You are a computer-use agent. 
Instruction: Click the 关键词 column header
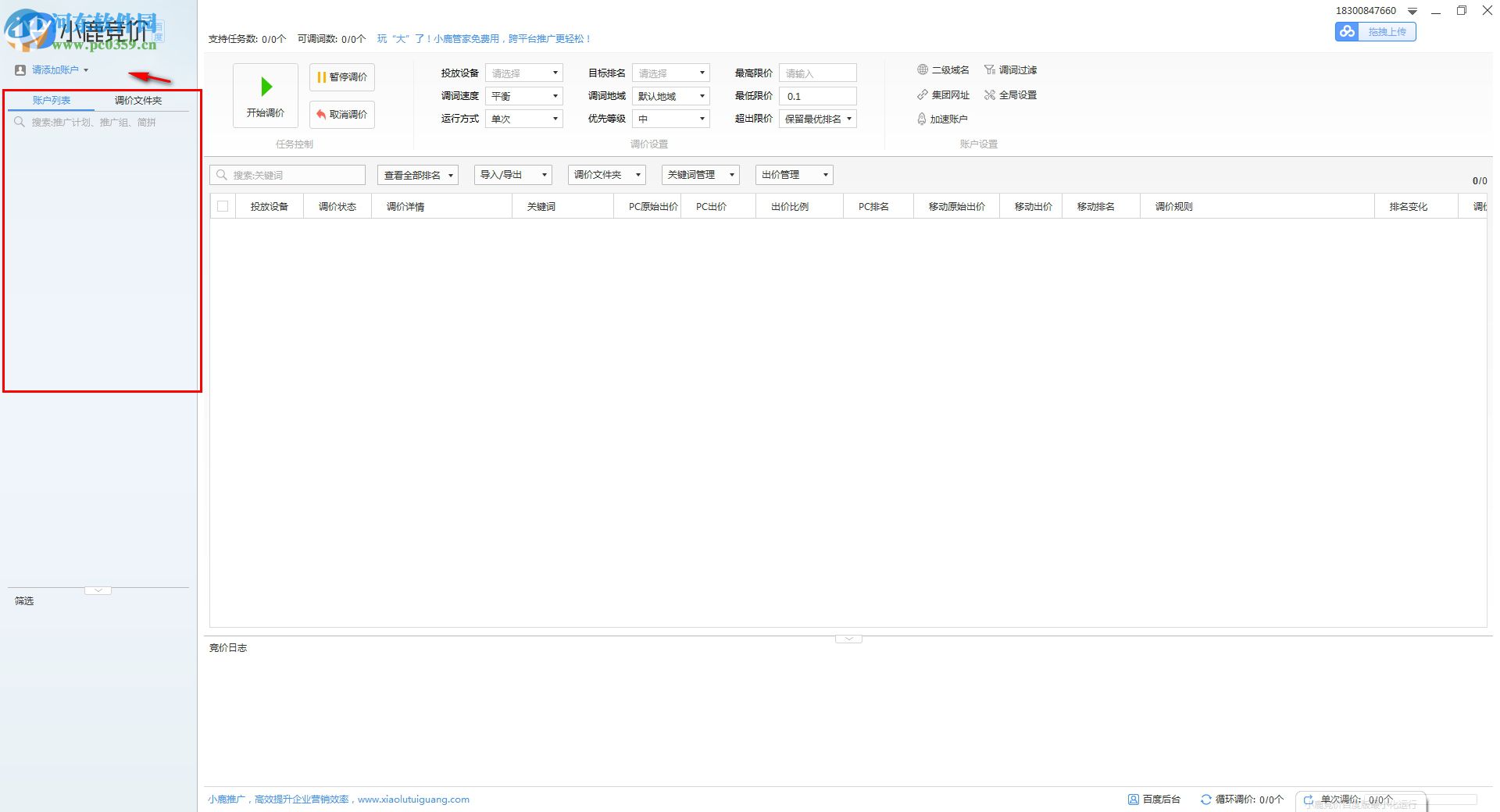(x=563, y=207)
